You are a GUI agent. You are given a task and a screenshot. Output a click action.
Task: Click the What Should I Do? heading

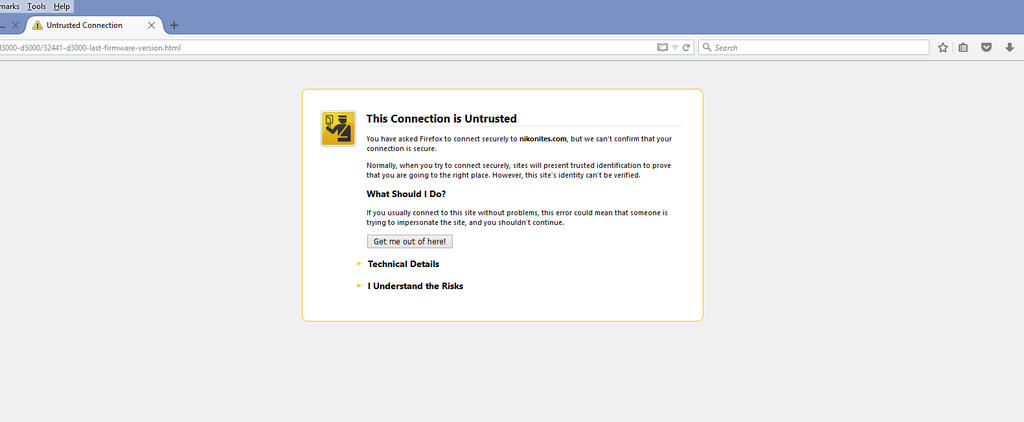[406, 194]
